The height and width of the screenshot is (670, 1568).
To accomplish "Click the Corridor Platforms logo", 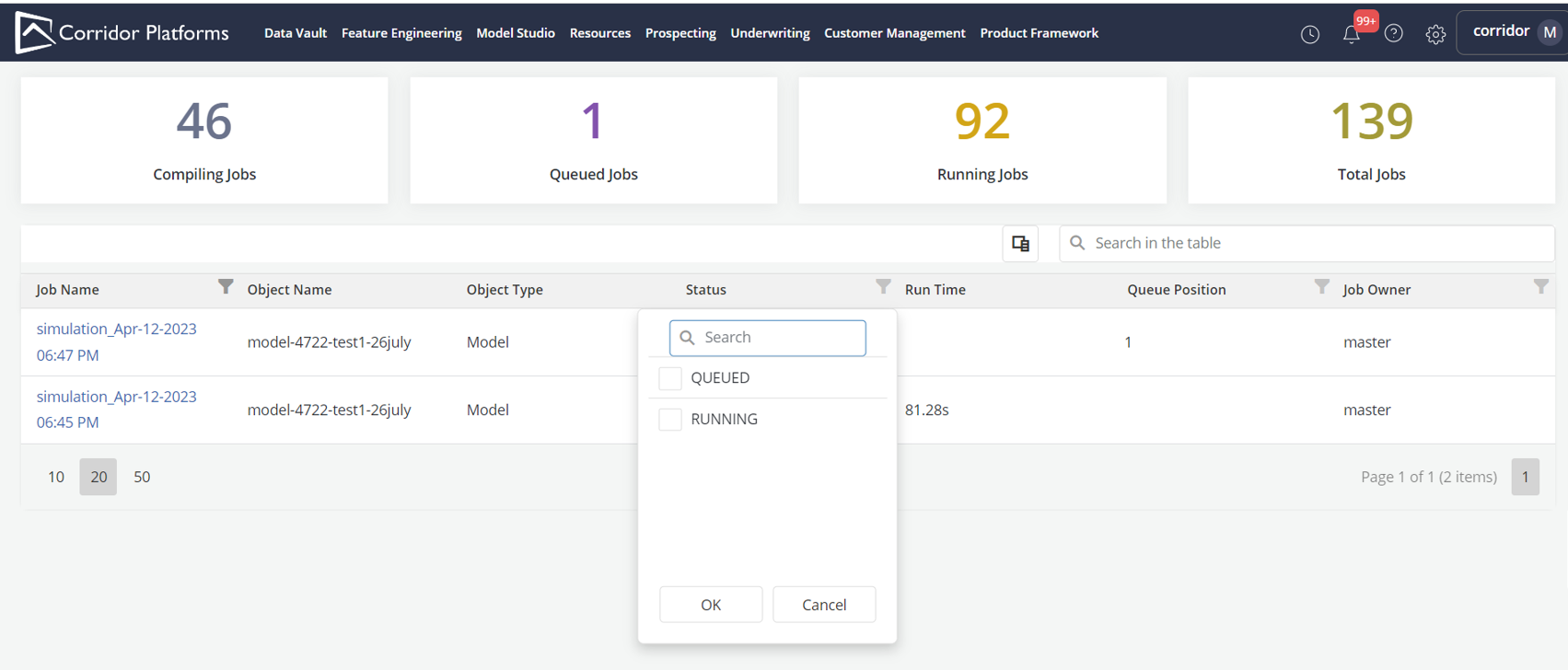I will [x=122, y=33].
